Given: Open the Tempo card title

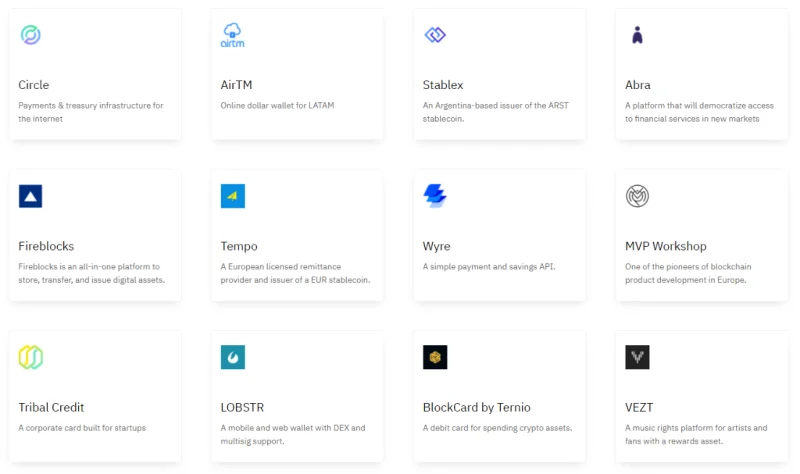Looking at the screenshot, I should [239, 246].
